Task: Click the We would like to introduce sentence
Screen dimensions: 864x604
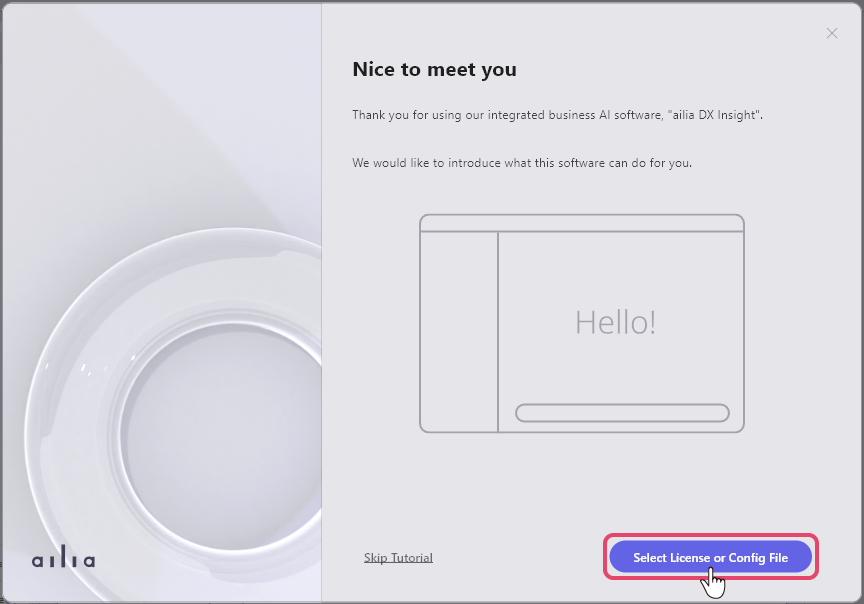Action: pos(522,163)
